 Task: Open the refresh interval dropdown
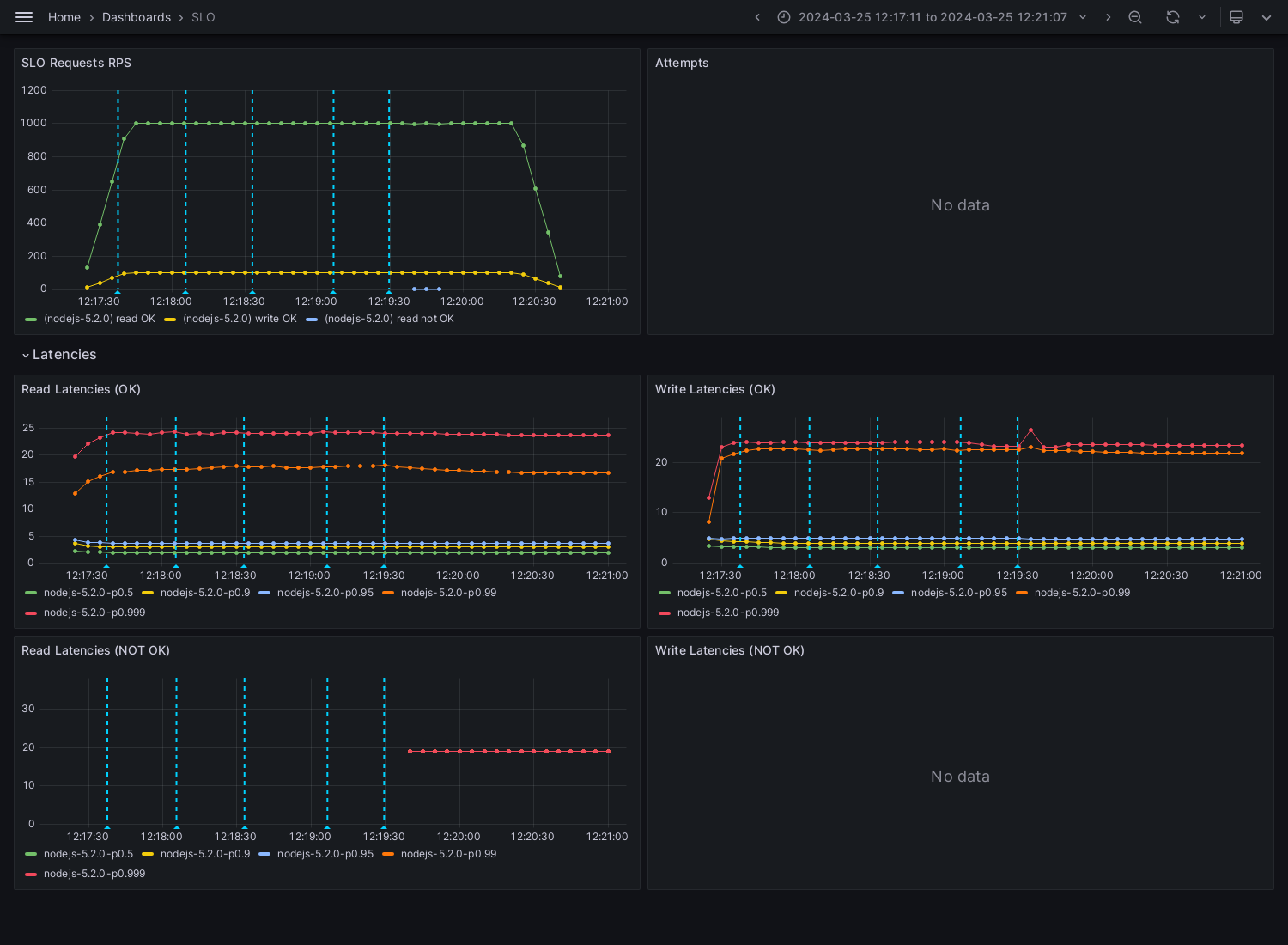point(1202,17)
